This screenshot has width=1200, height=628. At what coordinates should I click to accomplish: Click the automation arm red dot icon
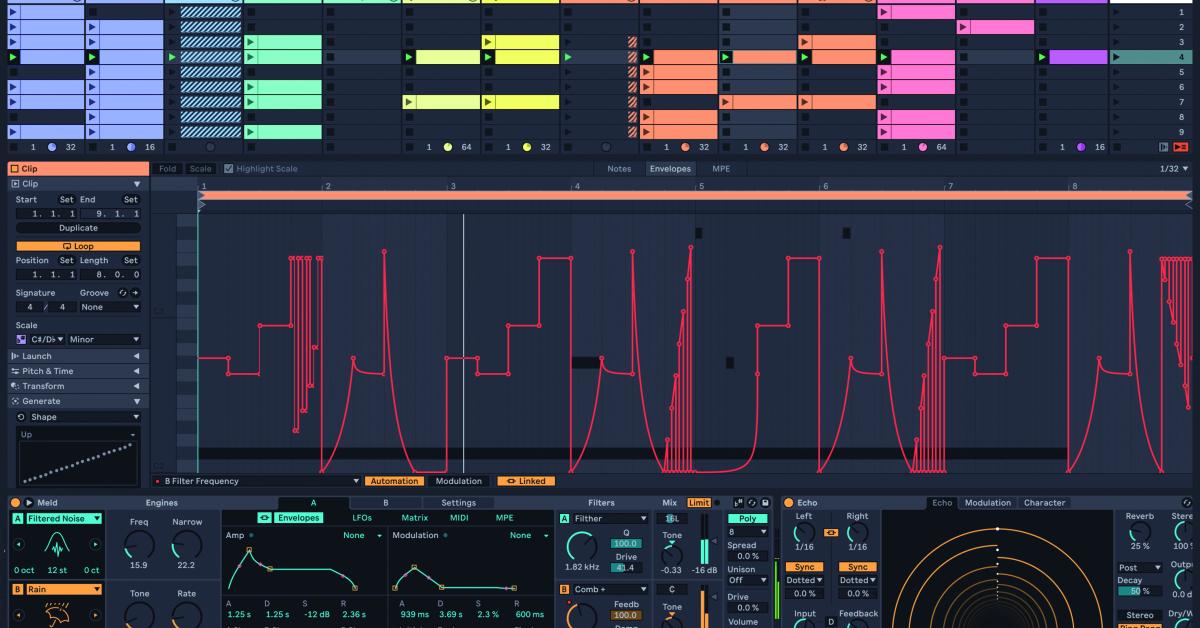click(x=158, y=481)
